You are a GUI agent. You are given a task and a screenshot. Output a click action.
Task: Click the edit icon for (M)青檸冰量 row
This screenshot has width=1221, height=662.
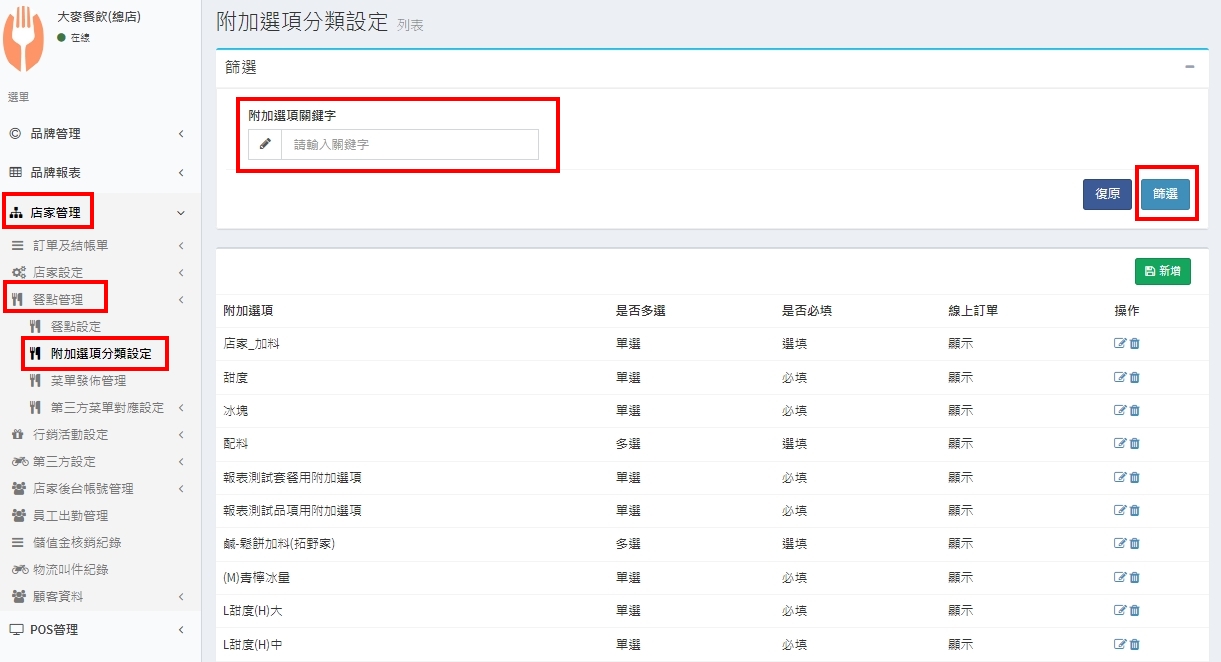click(1120, 578)
